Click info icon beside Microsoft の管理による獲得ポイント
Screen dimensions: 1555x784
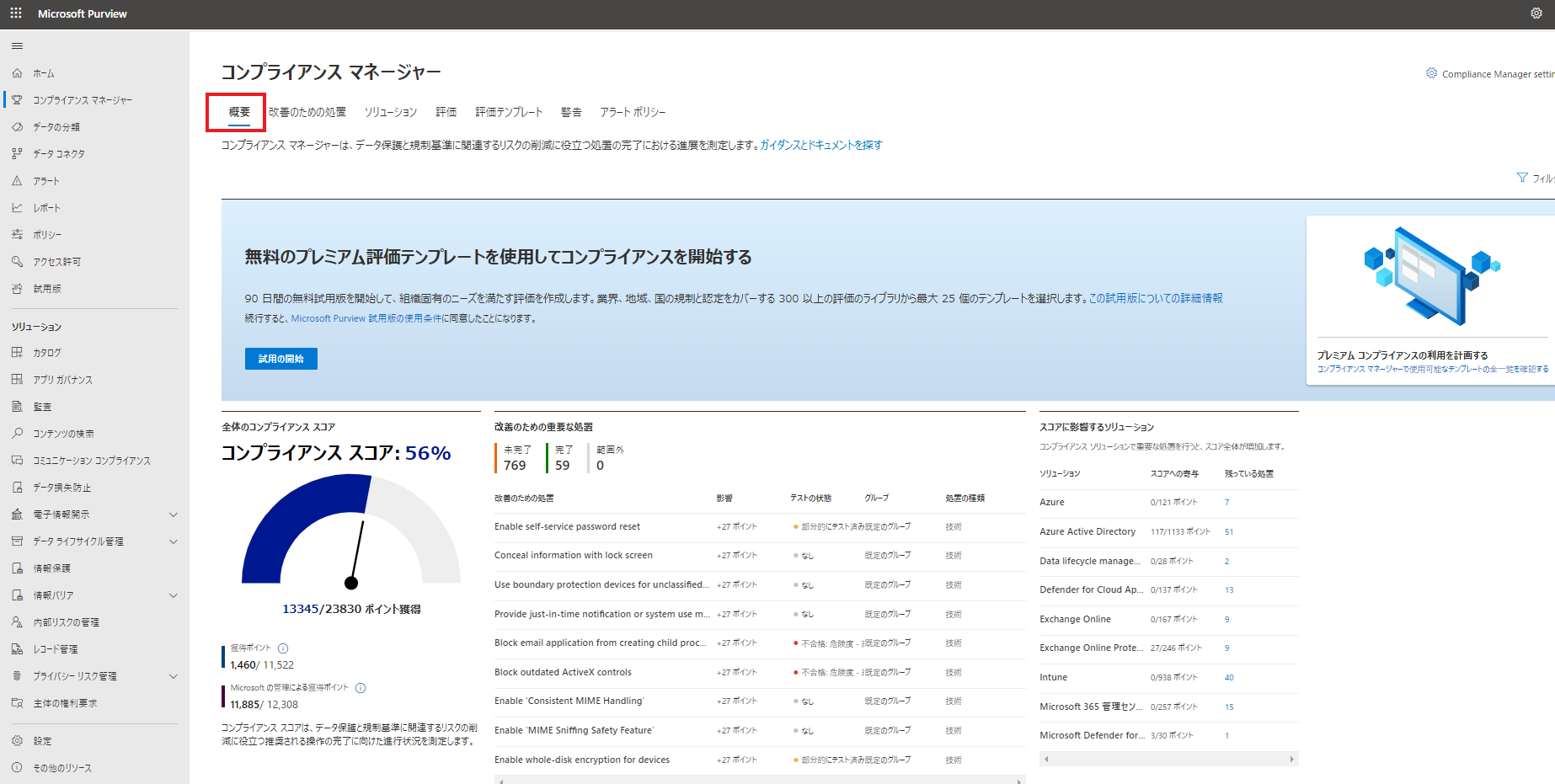[361, 688]
